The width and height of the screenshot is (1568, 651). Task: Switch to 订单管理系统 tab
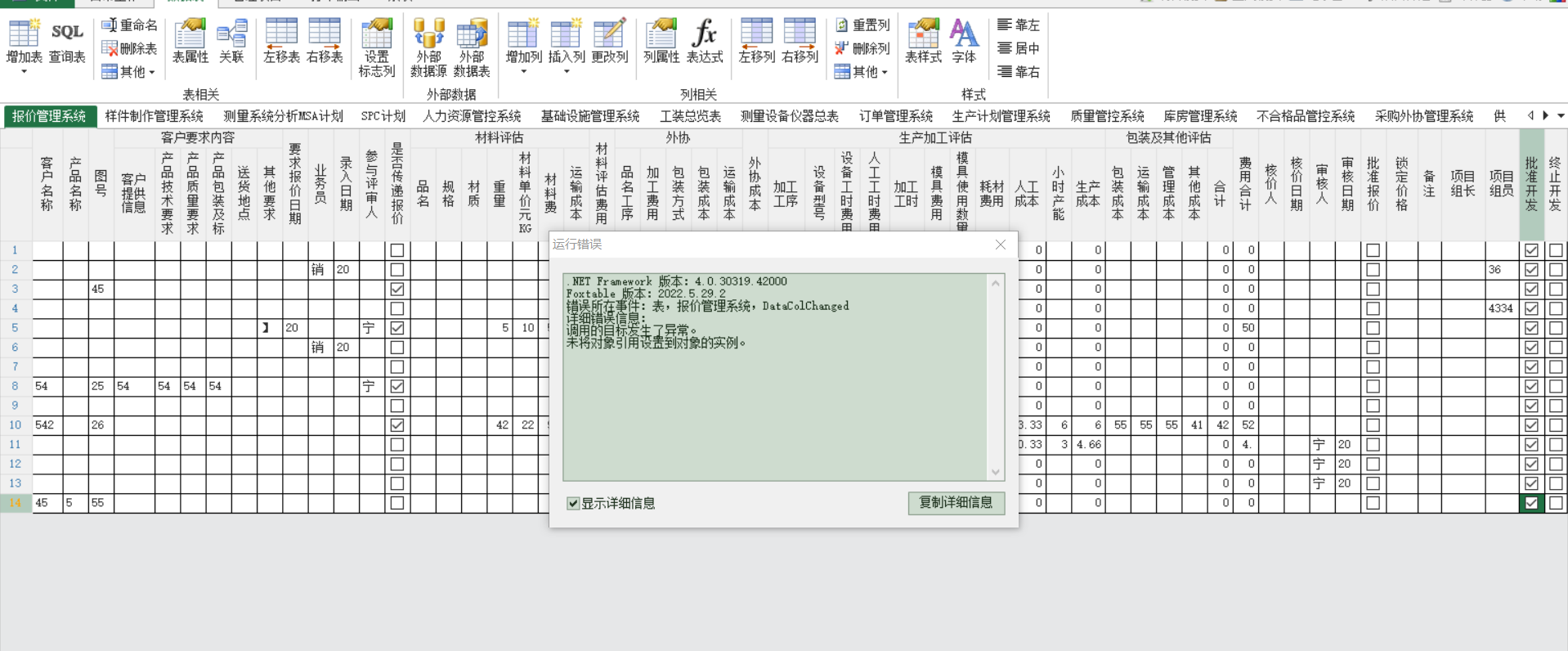[x=895, y=116]
